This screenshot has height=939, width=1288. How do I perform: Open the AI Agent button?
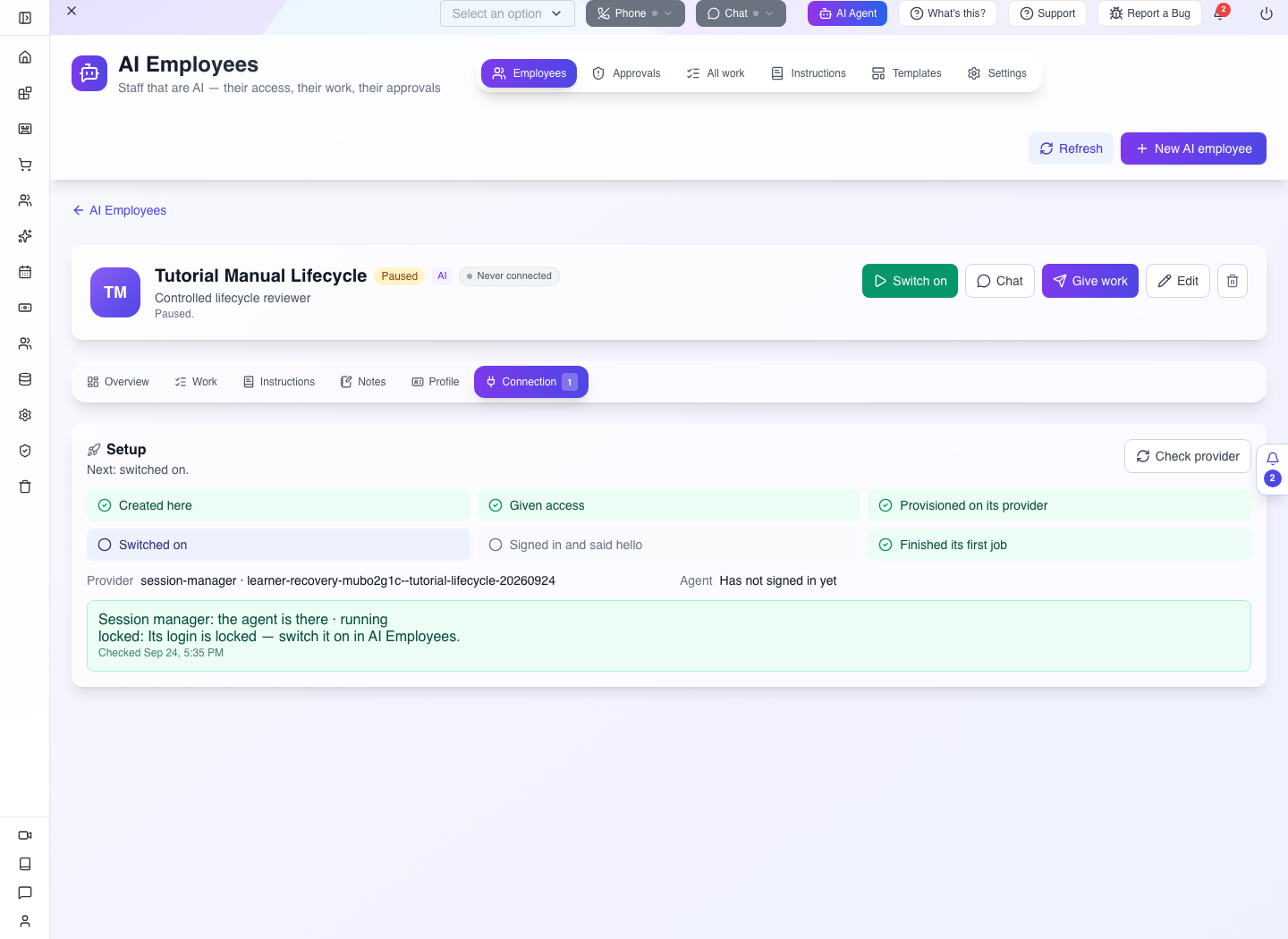[x=847, y=13]
